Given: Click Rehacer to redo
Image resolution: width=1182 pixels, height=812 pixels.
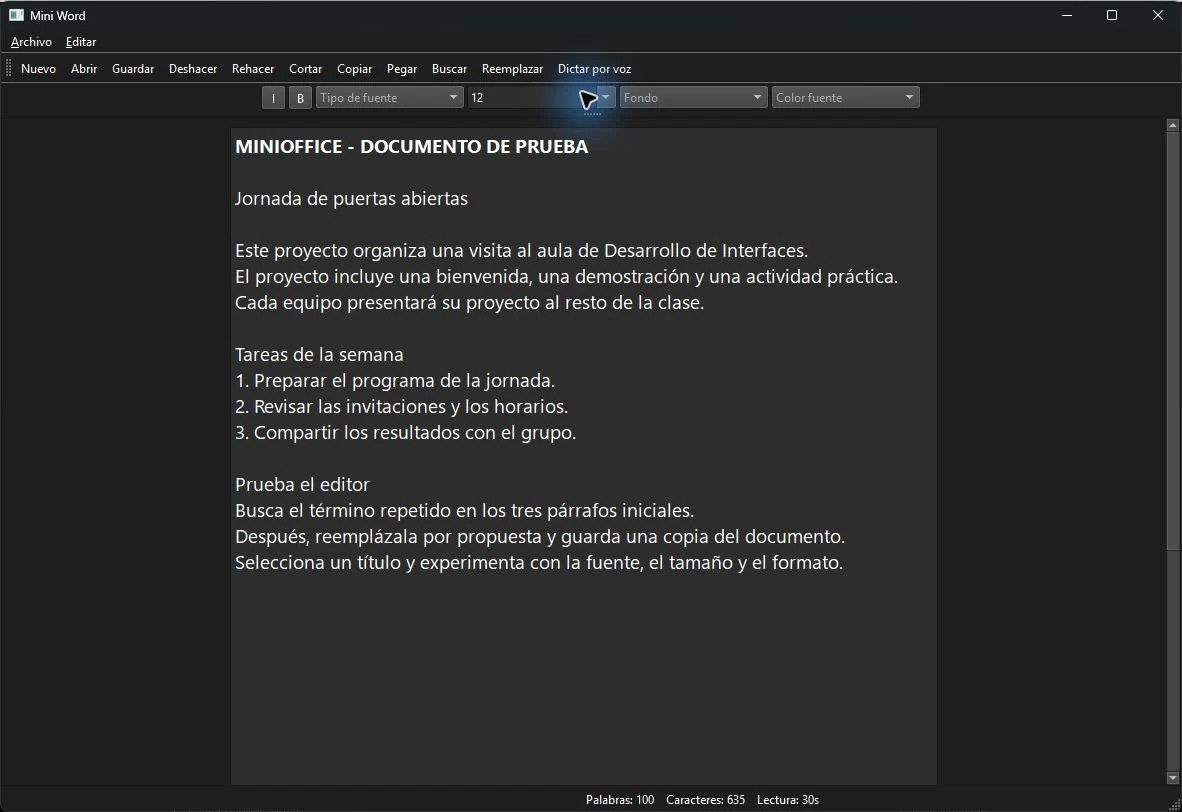Looking at the screenshot, I should tap(253, 69).
